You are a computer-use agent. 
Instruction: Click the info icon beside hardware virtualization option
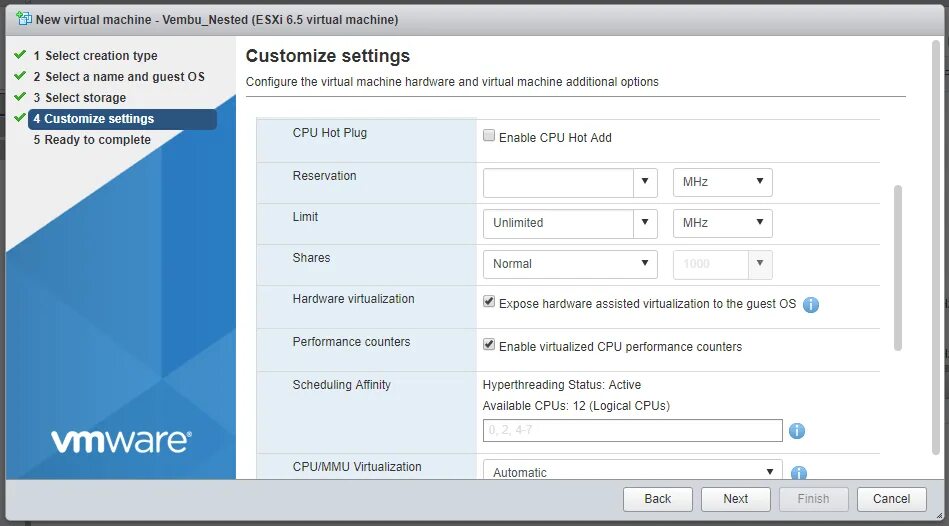[810, 304]
